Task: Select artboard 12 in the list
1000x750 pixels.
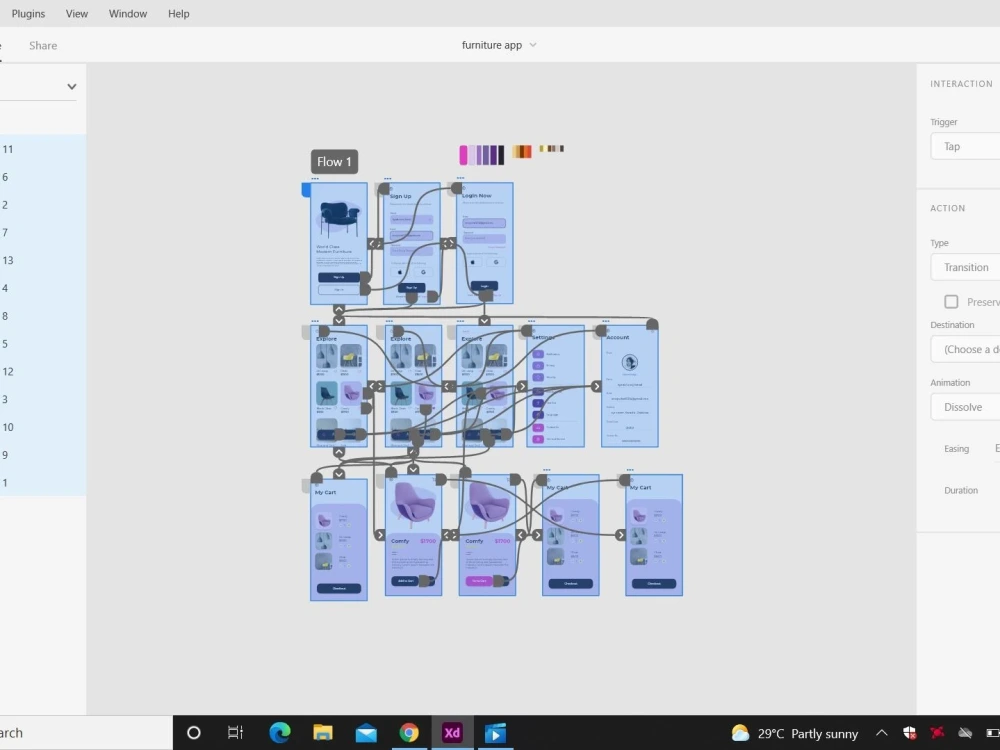Action: click(43, 372)
